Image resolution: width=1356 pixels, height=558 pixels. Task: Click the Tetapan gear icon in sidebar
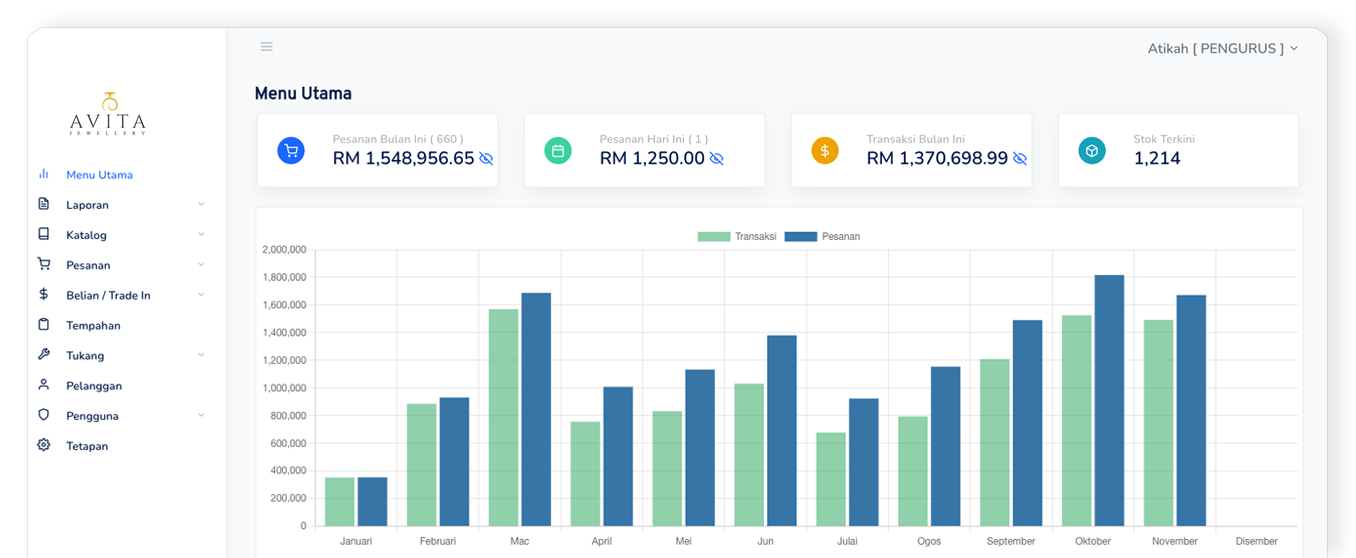click(x=43, y=445)
